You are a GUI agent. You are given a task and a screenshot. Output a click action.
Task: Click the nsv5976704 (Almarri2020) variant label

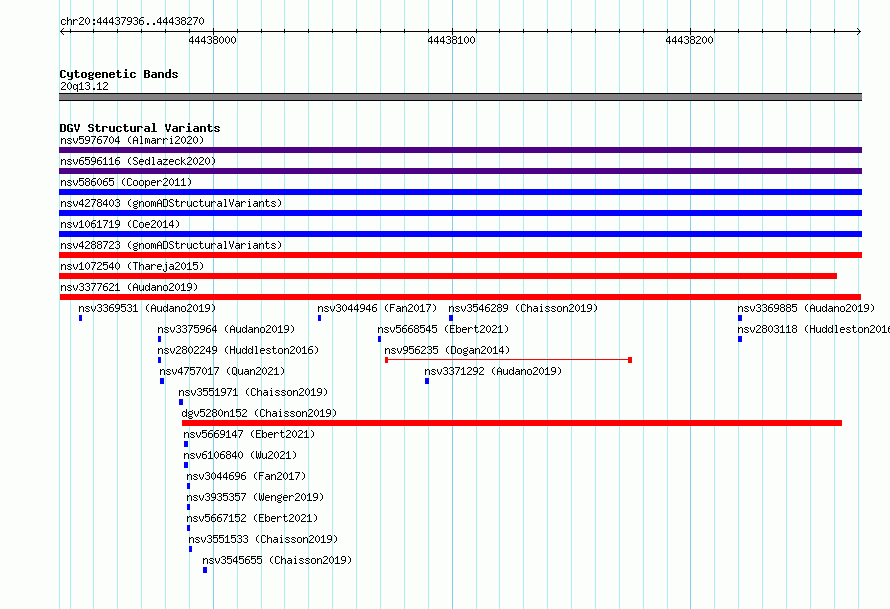coord(132,140)
